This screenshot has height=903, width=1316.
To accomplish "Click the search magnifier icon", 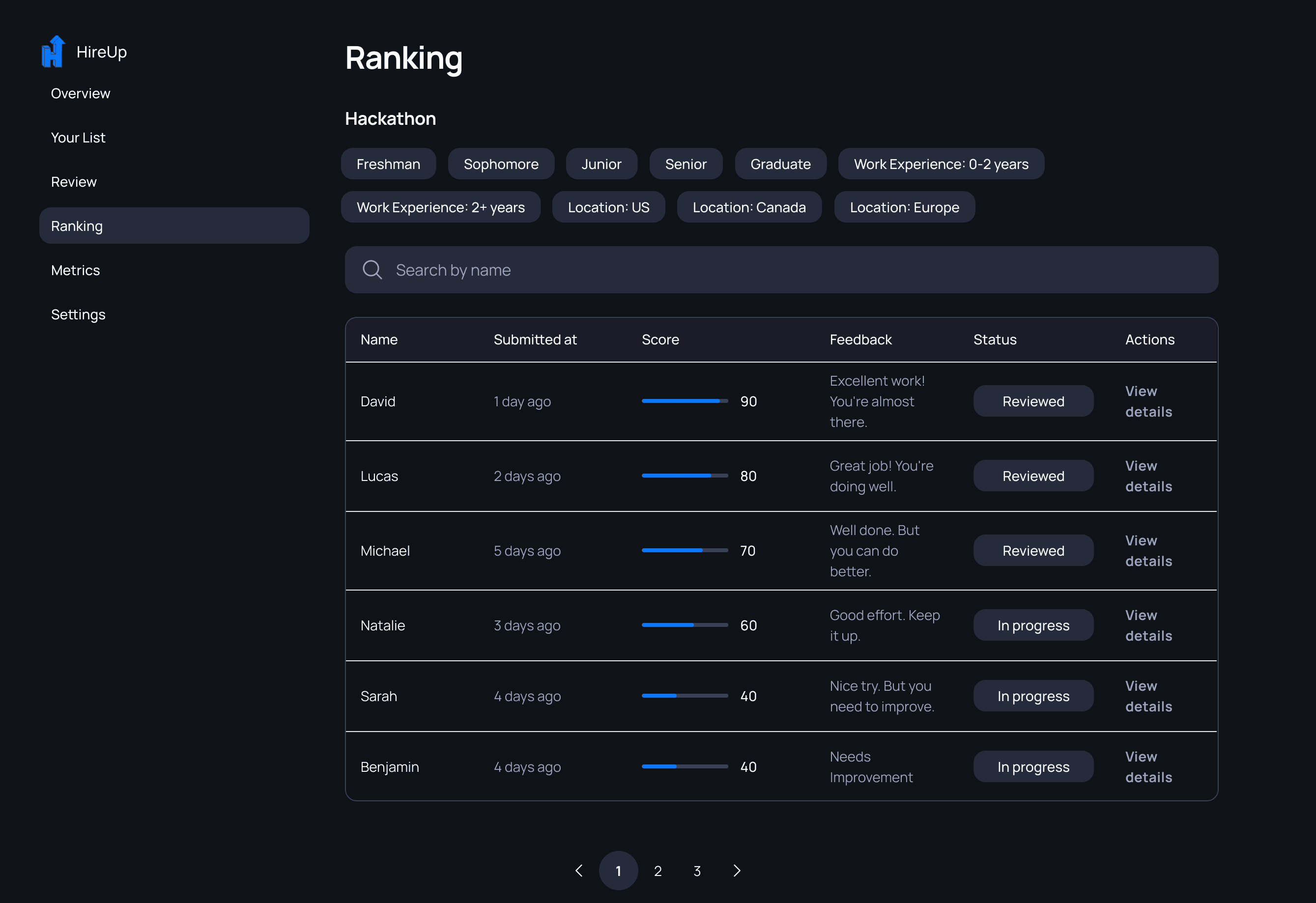I will [372, 270].
